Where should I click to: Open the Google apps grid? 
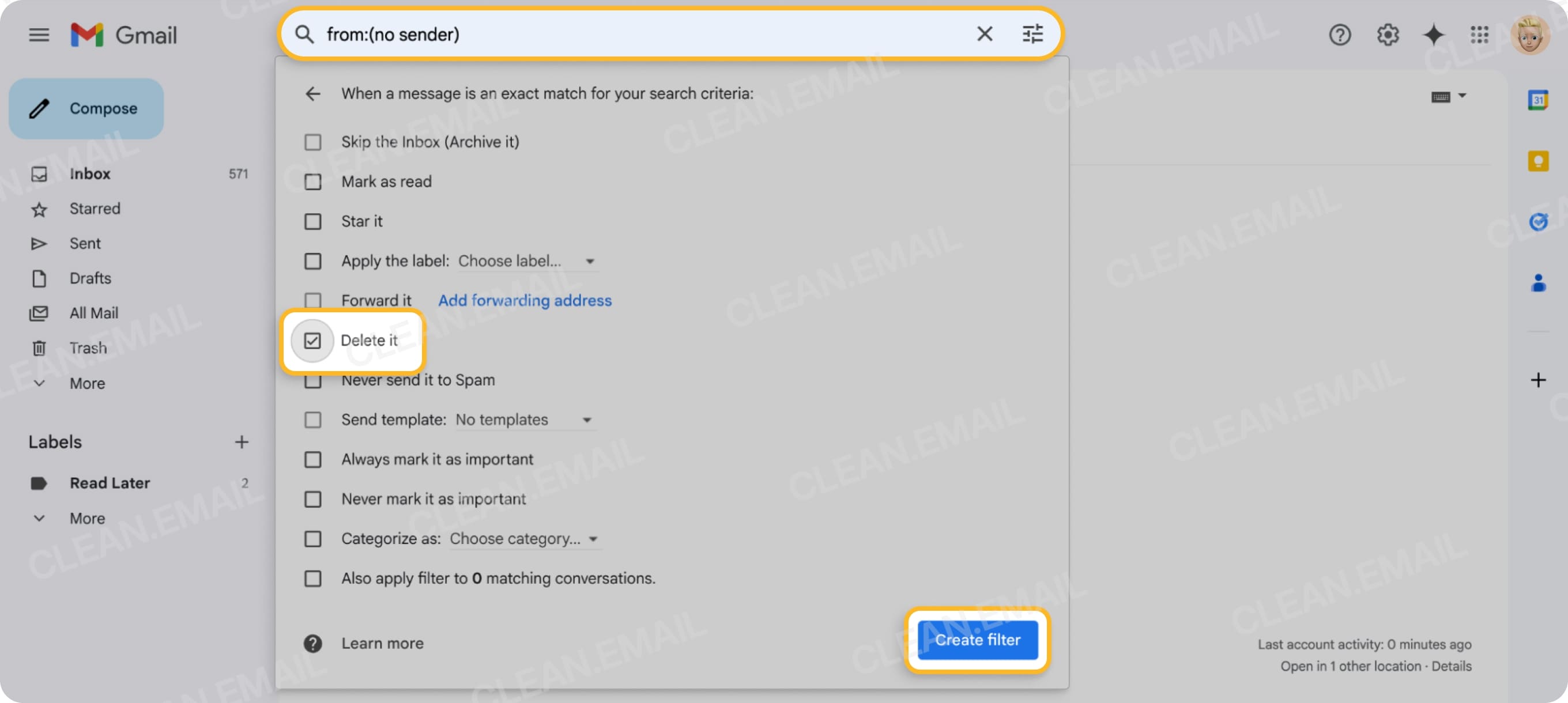(1480, 35)
